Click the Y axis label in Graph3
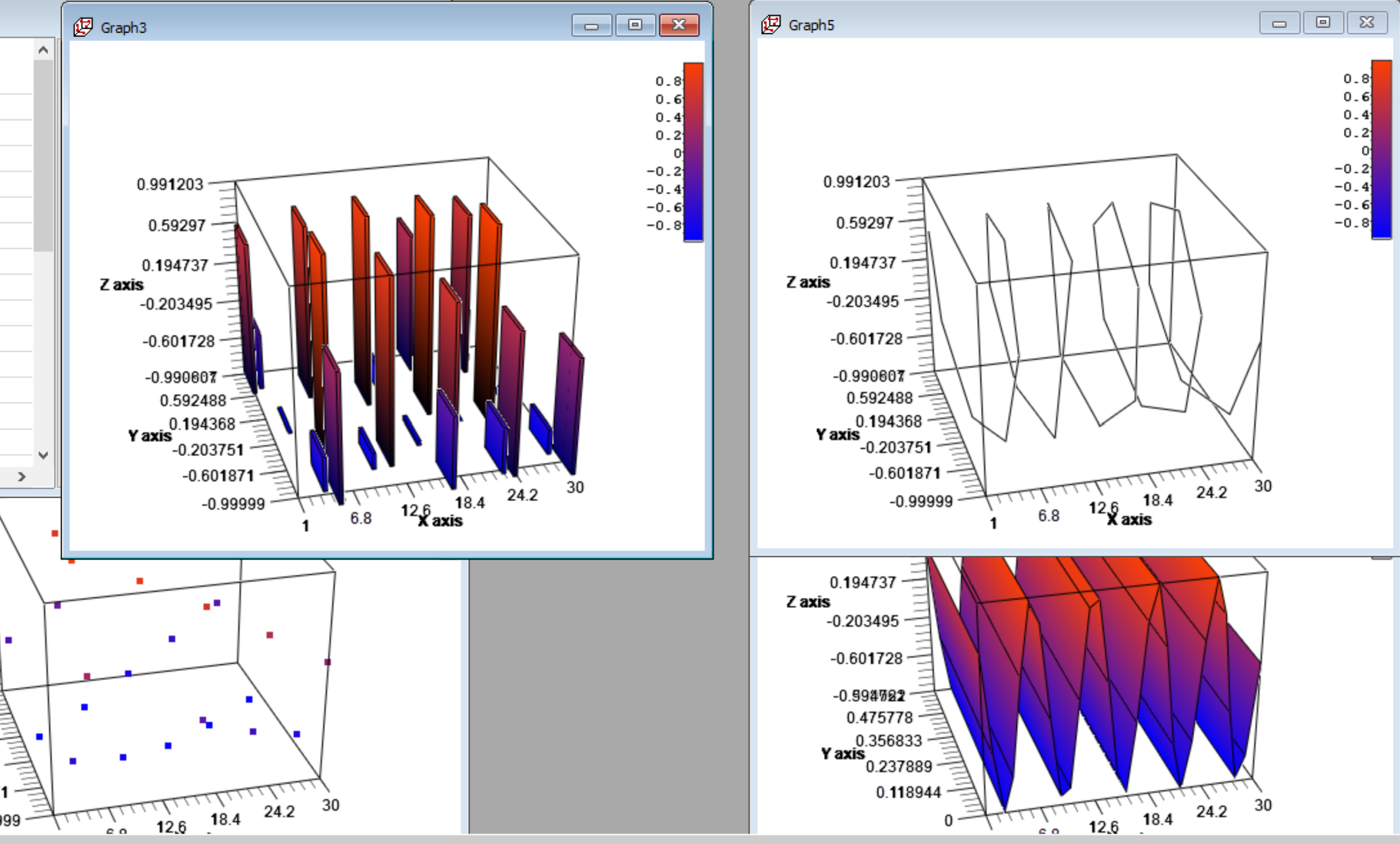Screen dimensions: 1400x844 coord(150,436)
